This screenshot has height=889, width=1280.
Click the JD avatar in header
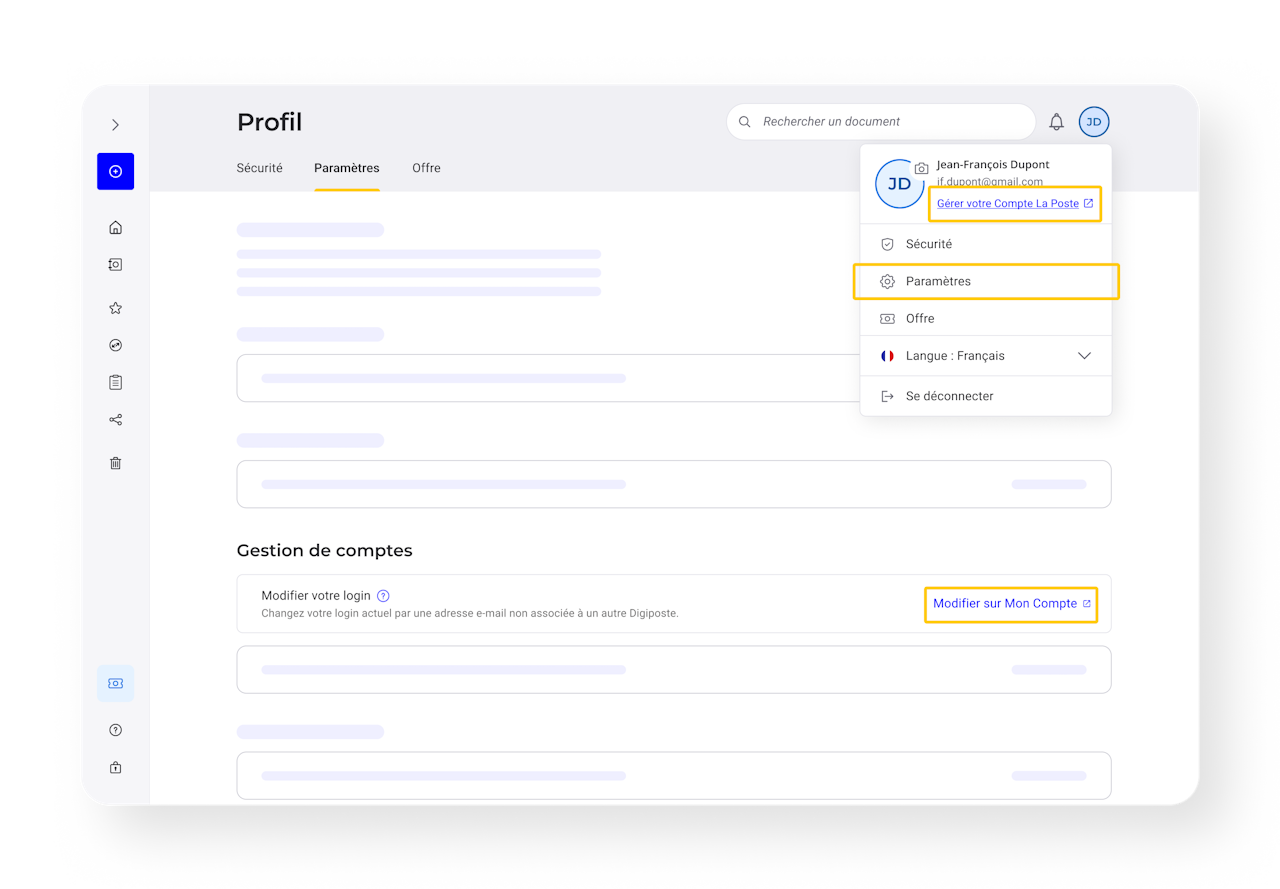point(1094,122)
